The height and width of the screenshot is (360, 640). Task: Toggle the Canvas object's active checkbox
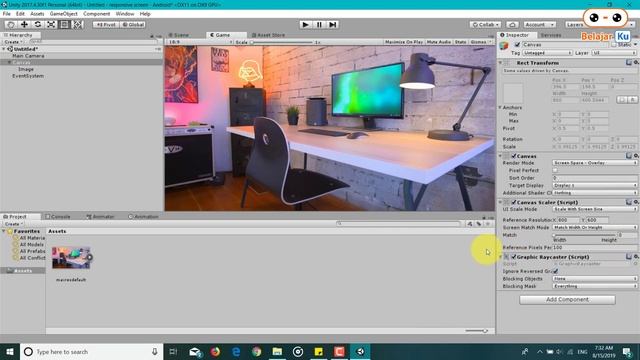(517, 44)
